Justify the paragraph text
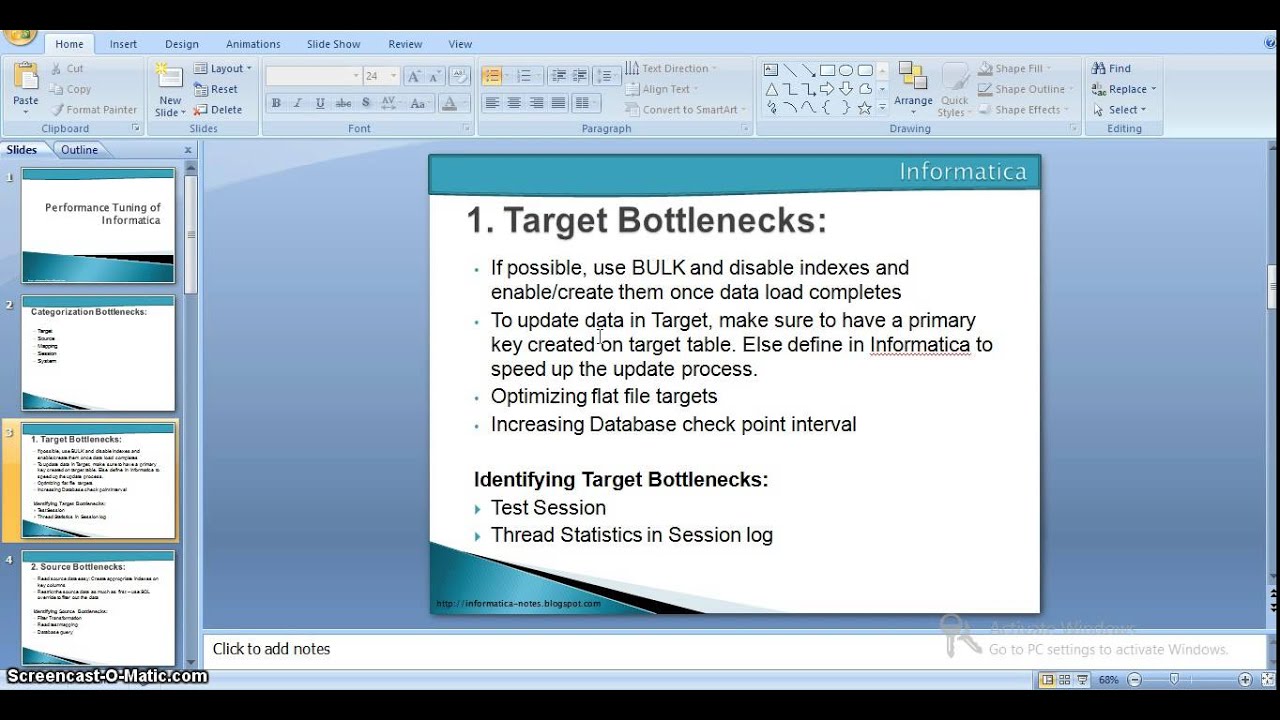This screenshot has width=1280, height=720. point(558,103)
